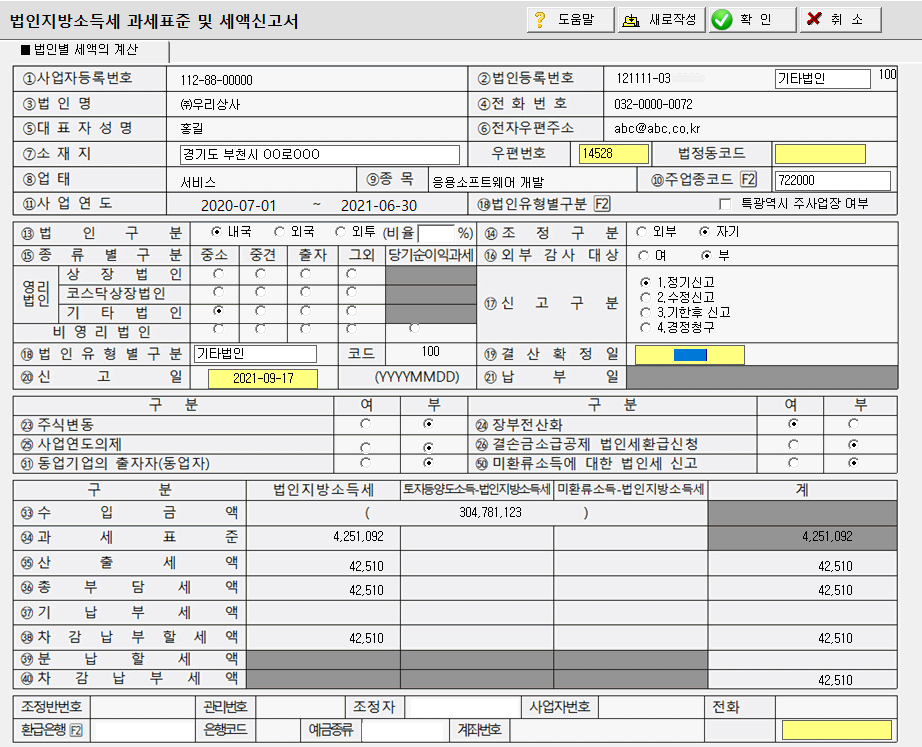Viewport: 922px width, 747px height.
Task: Set 동업기업의 출자자 to 여
Action: tap(365, 463)
